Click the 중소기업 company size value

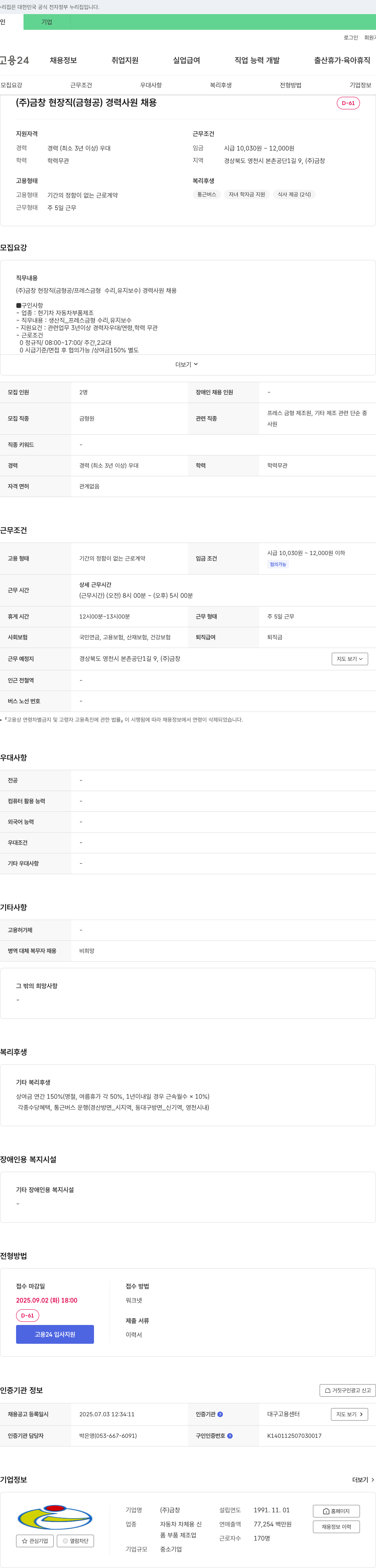click(171, 1549)
